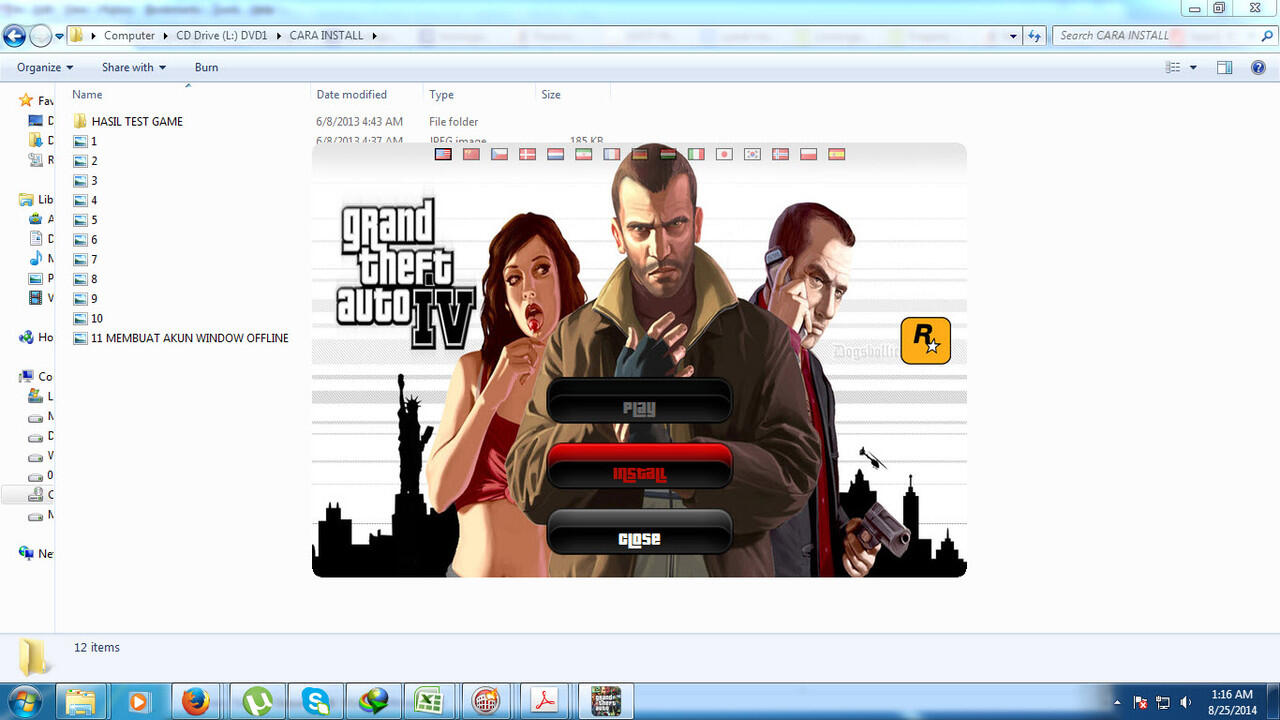Select the image file named 1
The width and height of the screenshot is (1280, 720).
click(85, 141)
